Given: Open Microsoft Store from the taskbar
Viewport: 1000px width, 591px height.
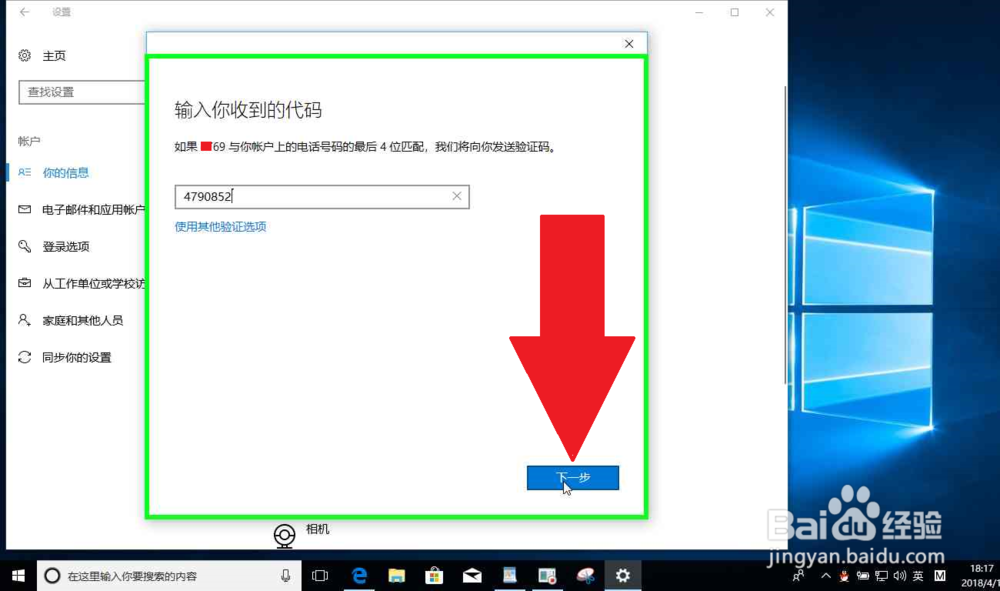Looking at the screenshot, I should click(x=434, y=575).
